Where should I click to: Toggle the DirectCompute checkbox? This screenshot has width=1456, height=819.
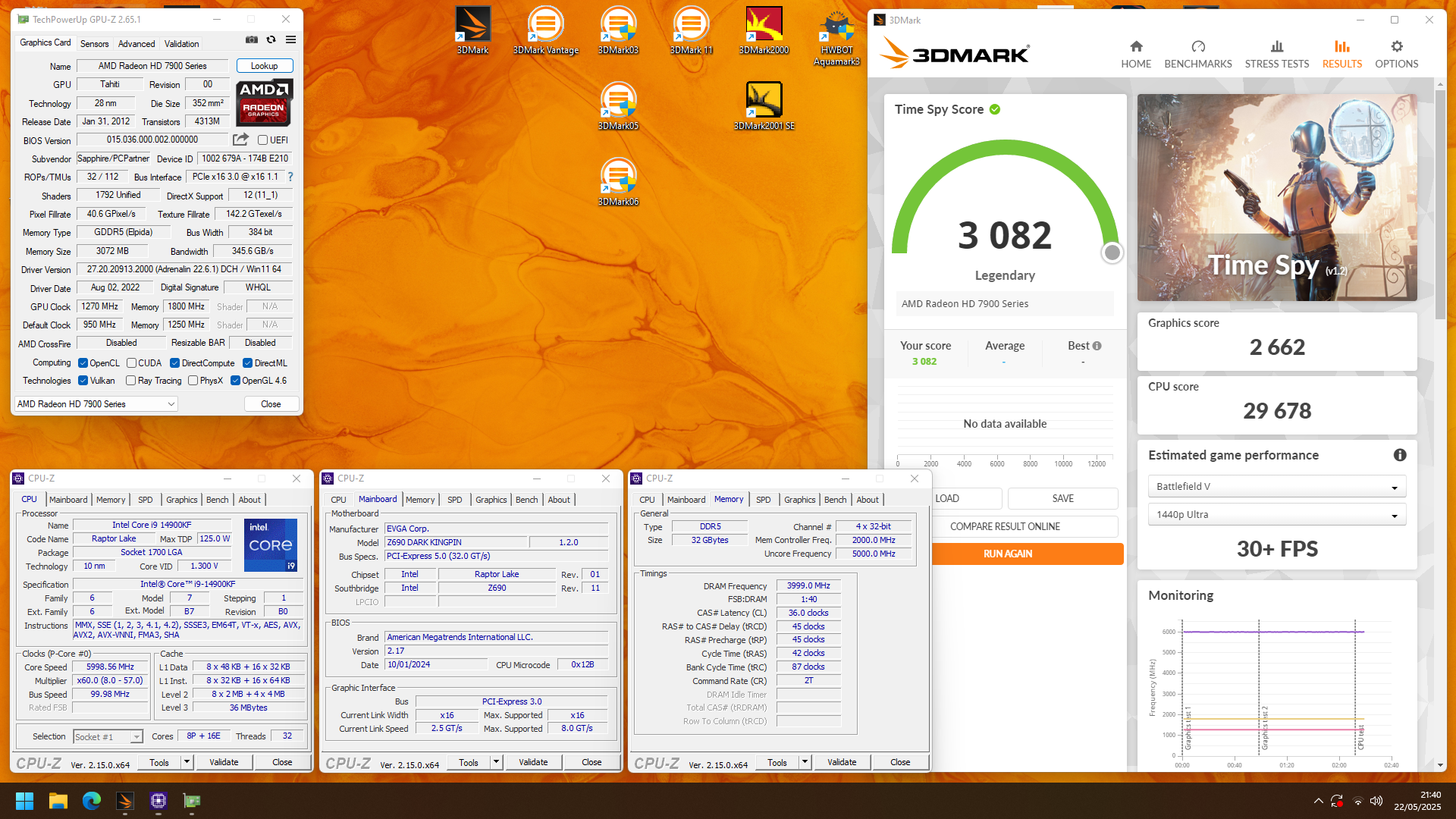(174, 363)
